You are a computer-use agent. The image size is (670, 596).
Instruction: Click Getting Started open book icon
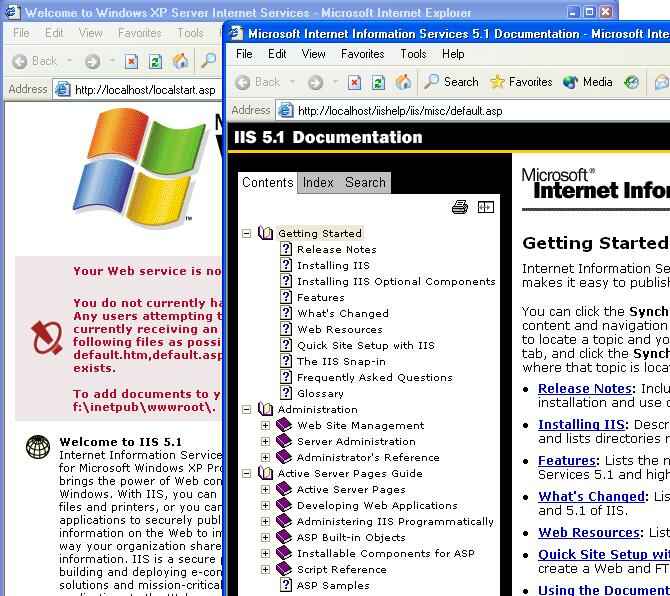[265, 233]
